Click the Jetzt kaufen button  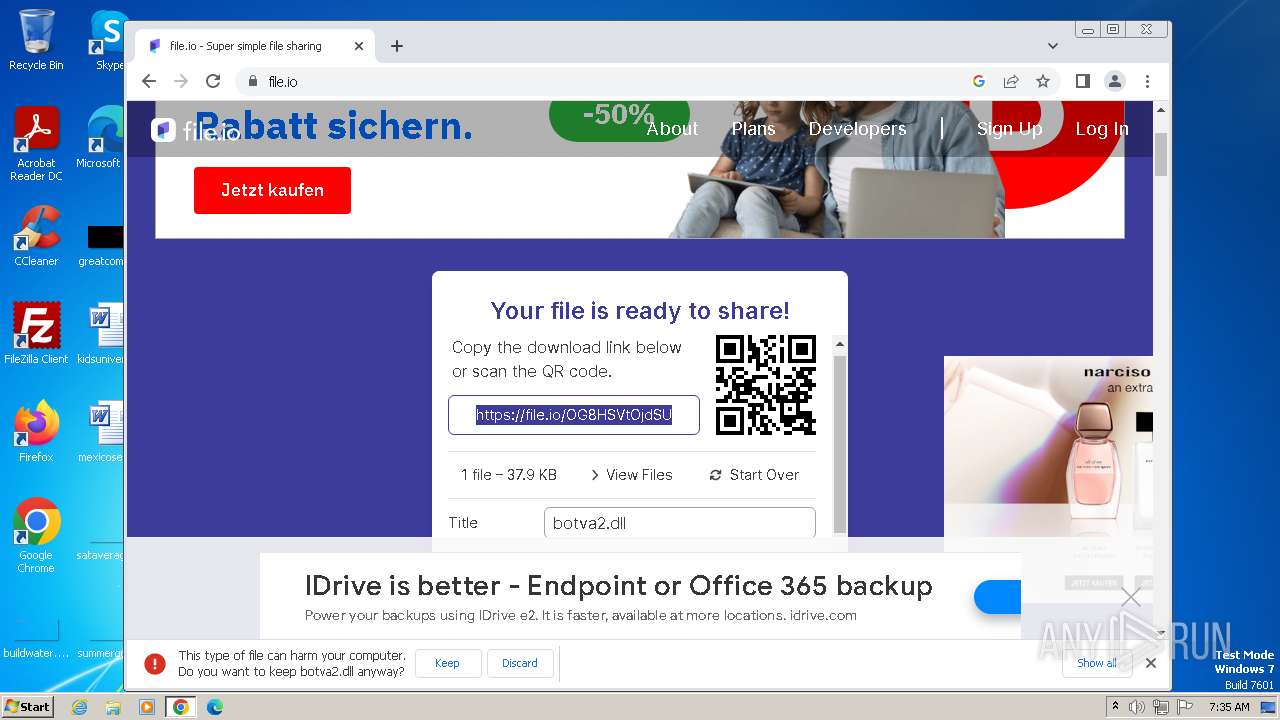tap(272, 190)
